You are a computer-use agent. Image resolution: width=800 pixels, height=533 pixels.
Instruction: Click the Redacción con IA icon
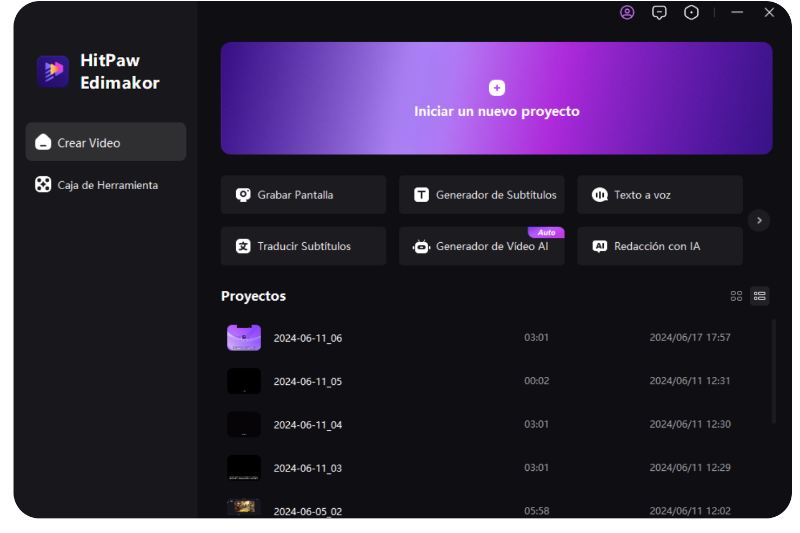[599, 246]
